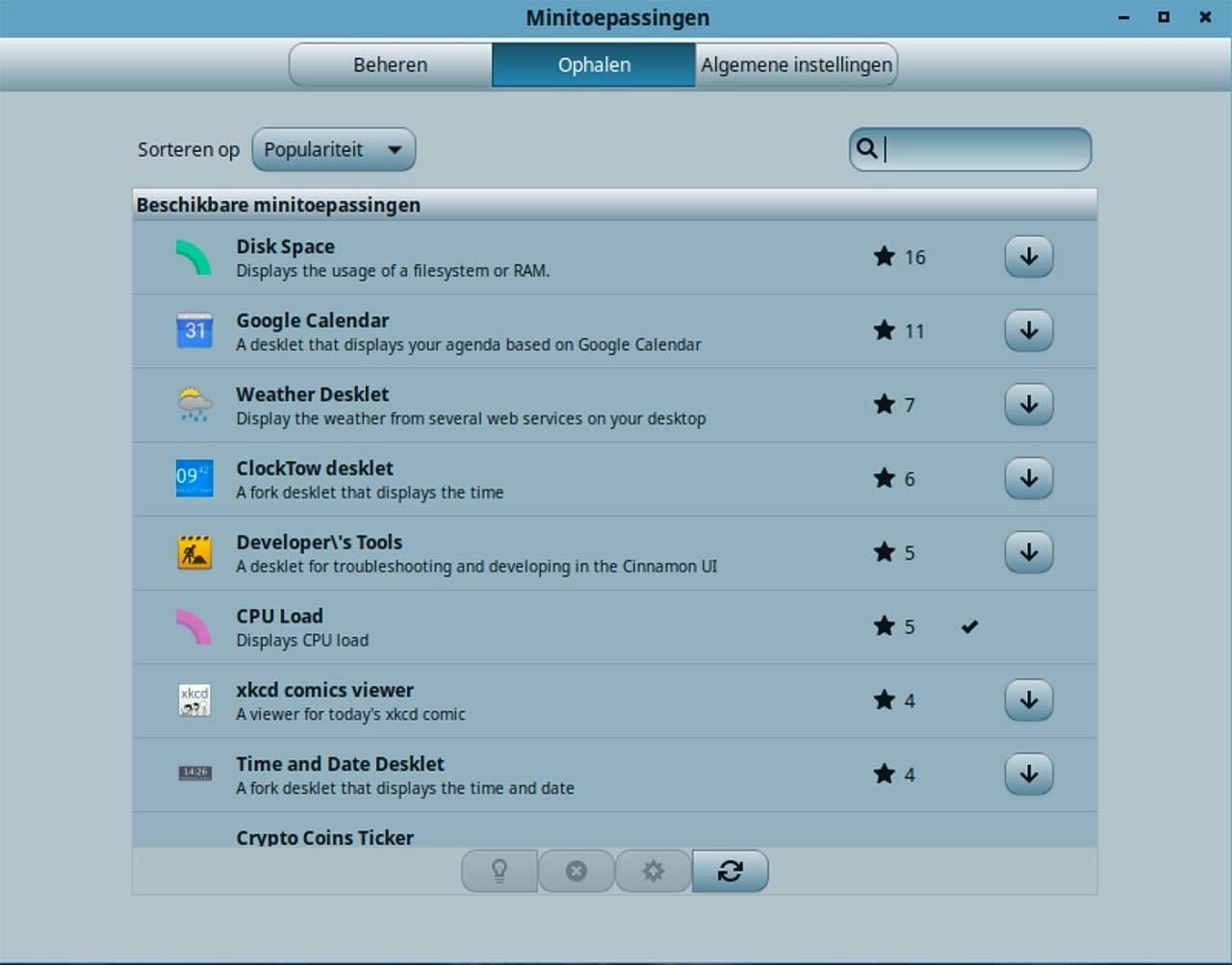
Task: Select the ClockTow desklet title
Action: (x=315, y=469)
